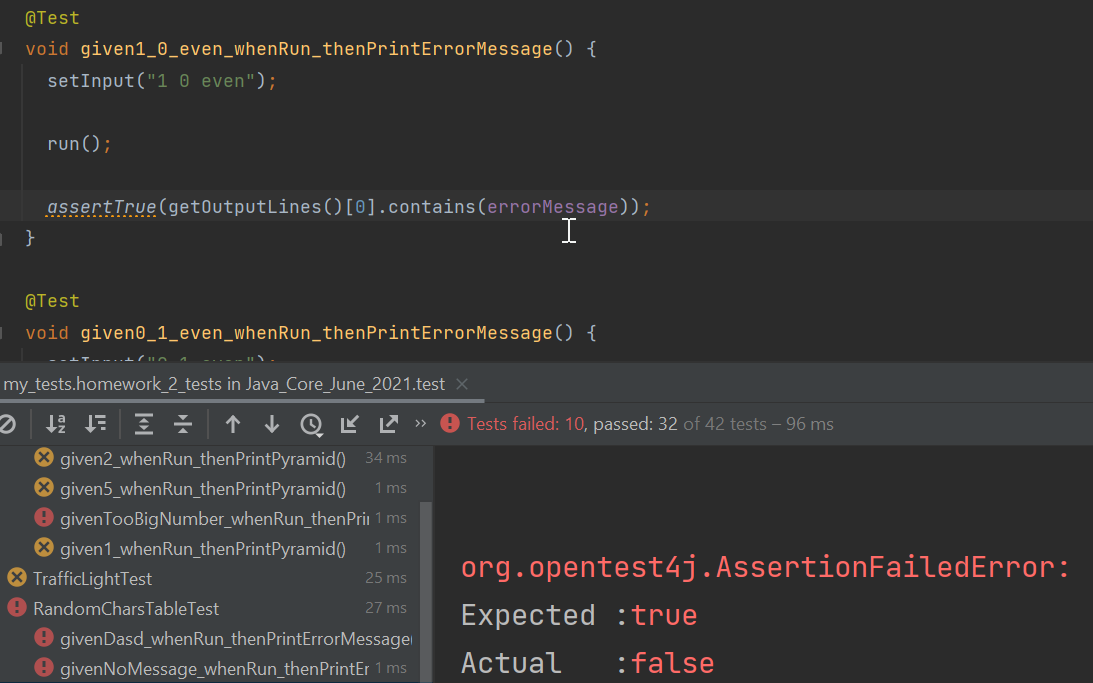Select my_tests.homework_2_tests run tab
Screen dimensions: 1093x683
point(224,384)
